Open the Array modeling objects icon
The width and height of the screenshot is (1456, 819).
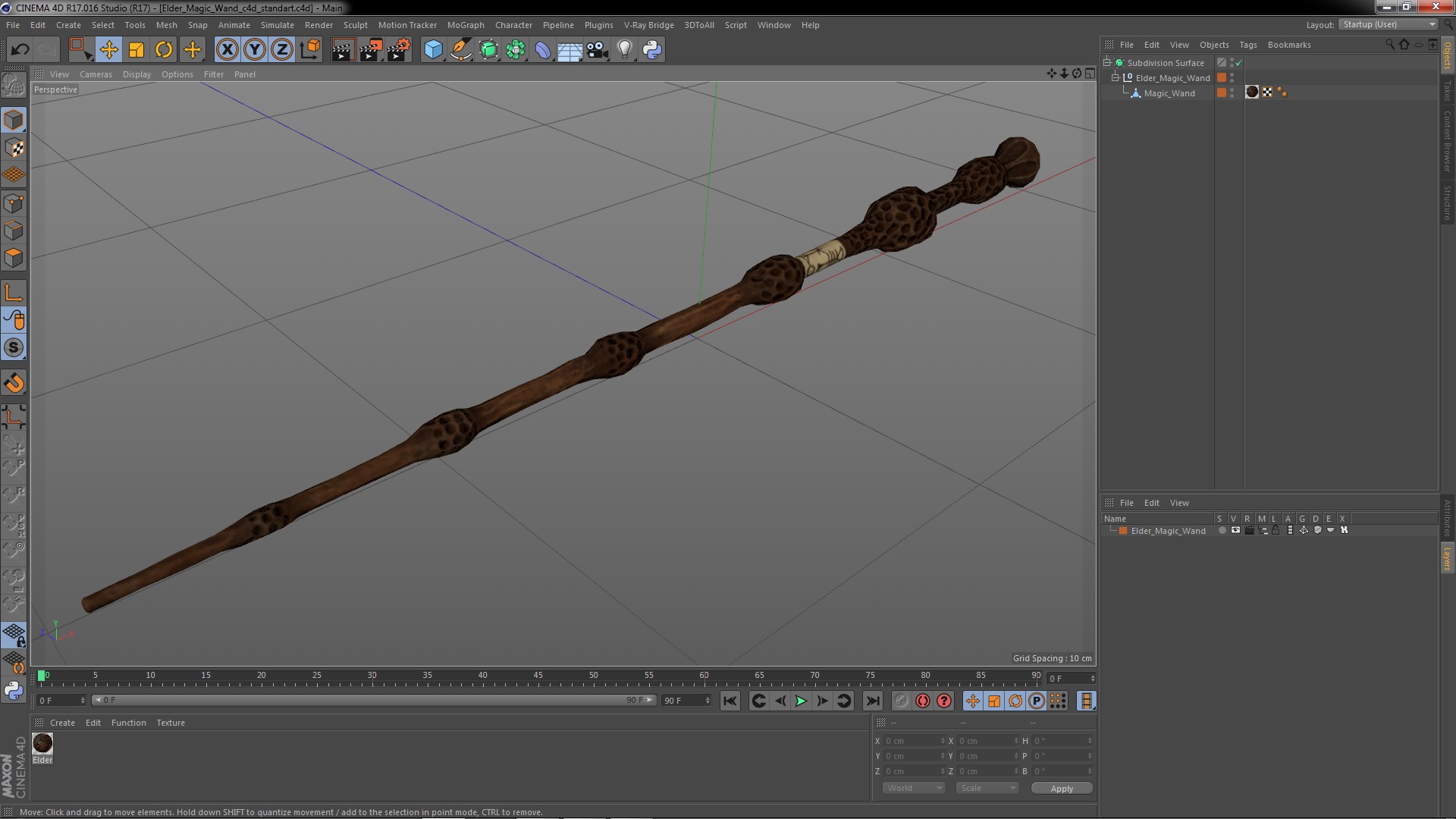516,50
